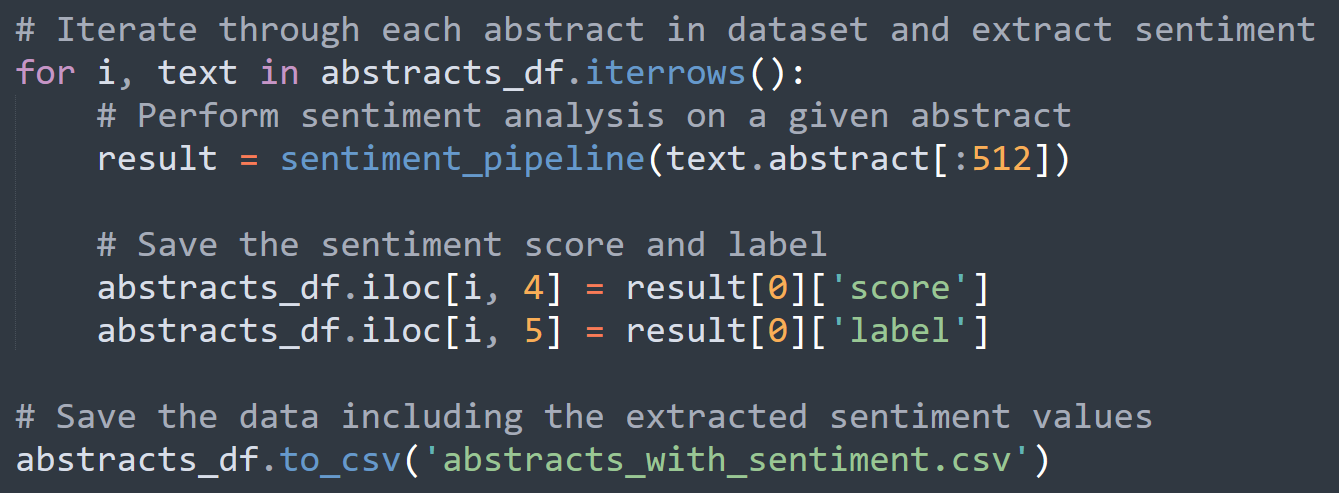Click the 'Perform sentiment analysis' comment line
Screen dimensions: 1339x493
coord(584,116)
